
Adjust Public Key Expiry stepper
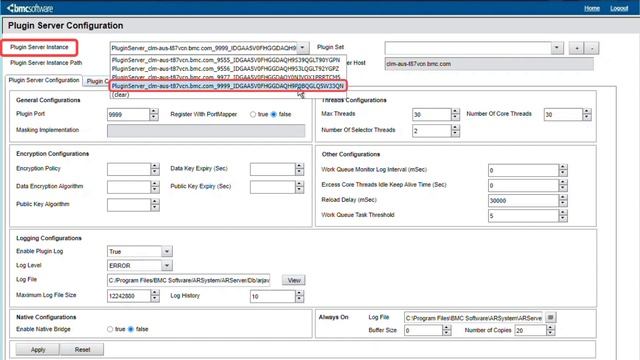(x=300, y=187)
